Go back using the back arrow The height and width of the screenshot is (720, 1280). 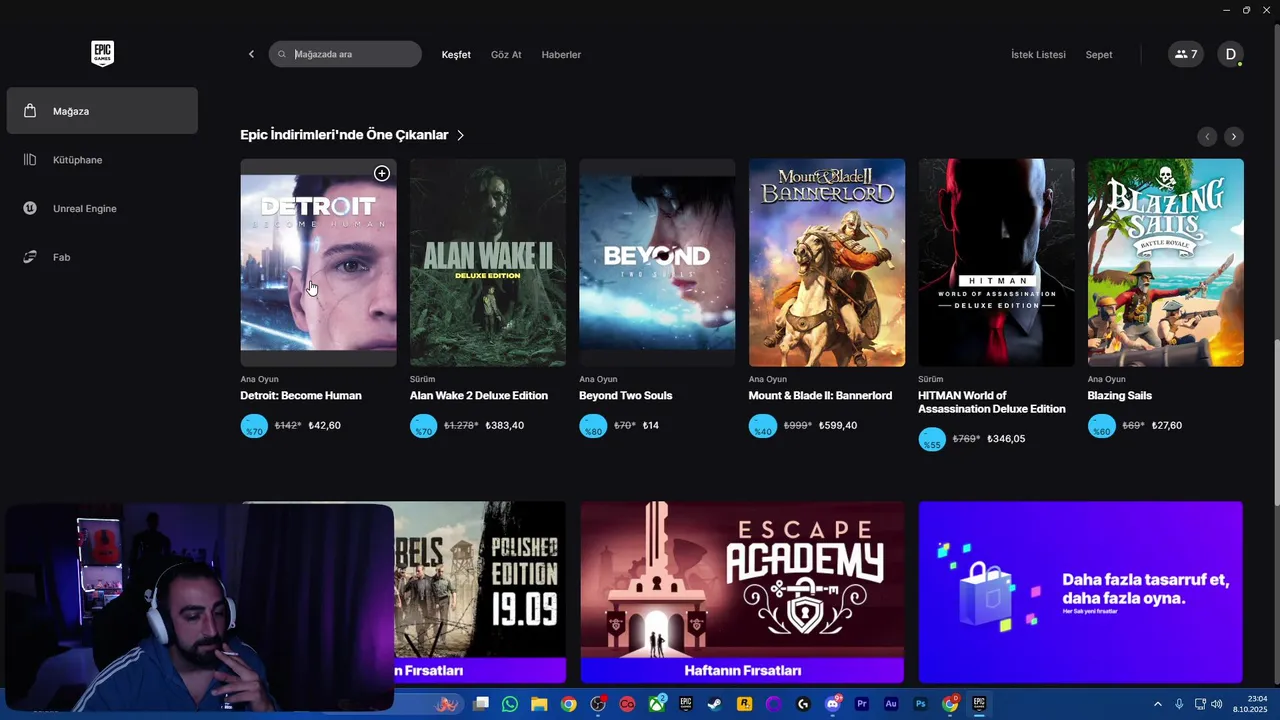click(251, 54)
